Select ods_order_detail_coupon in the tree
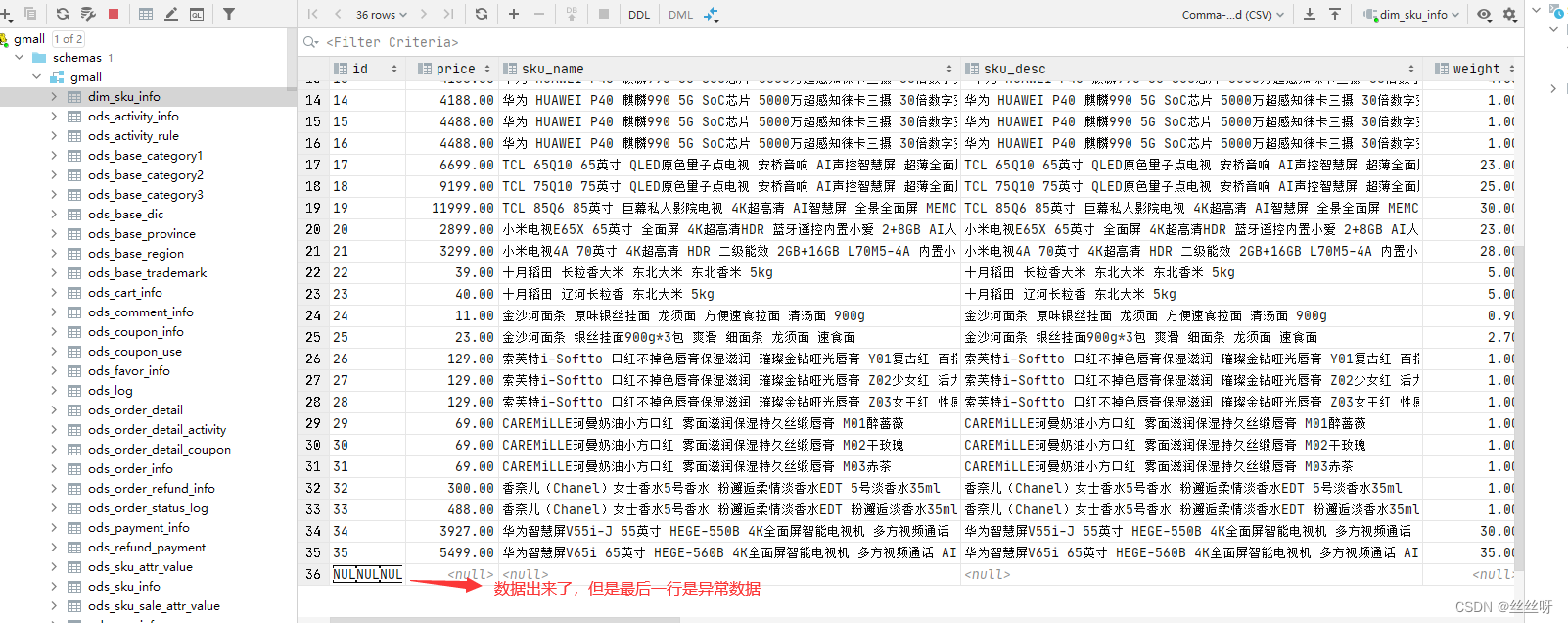1568x623 pixels. tap(160, 450)
